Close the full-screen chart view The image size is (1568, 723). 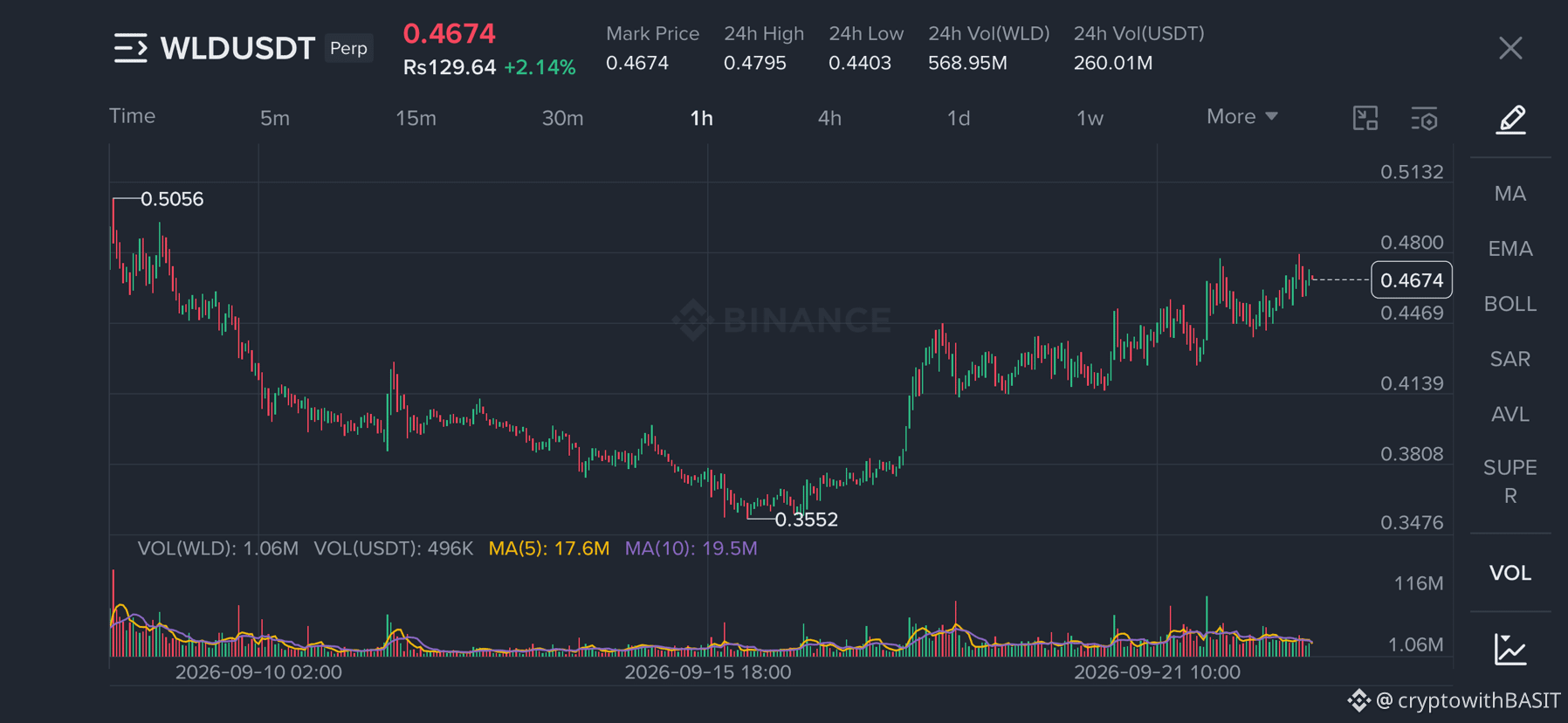point(1510,48)
